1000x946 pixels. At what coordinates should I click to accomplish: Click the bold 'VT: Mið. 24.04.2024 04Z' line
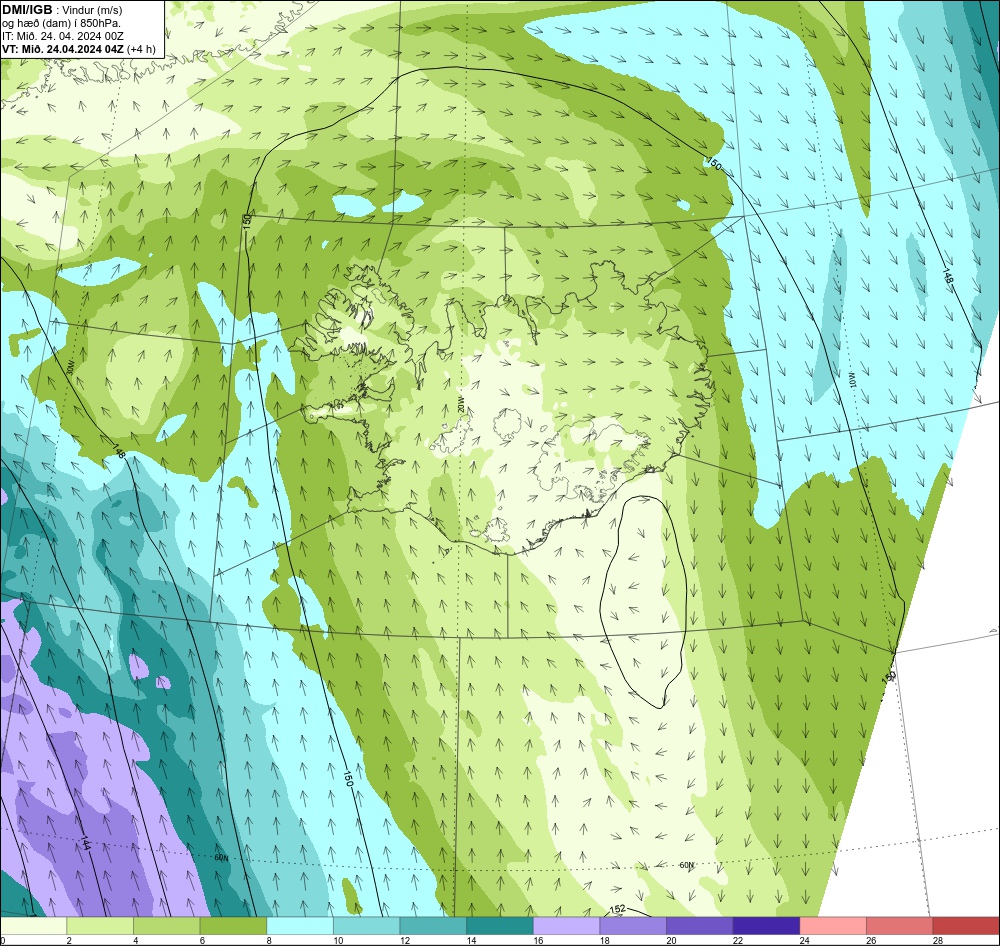coord(63,50)
